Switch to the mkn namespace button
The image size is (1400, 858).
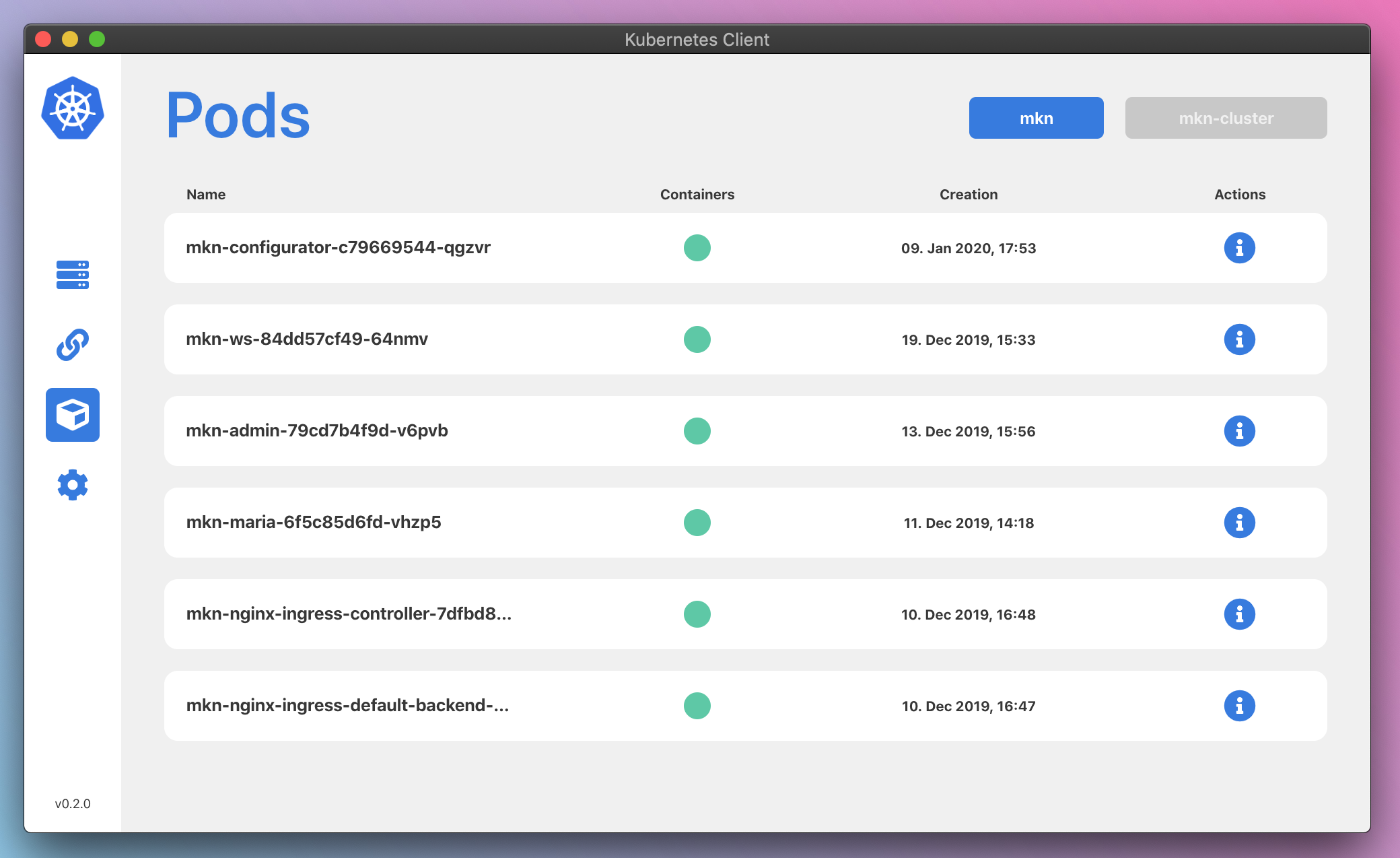(x=1036, y=118)
